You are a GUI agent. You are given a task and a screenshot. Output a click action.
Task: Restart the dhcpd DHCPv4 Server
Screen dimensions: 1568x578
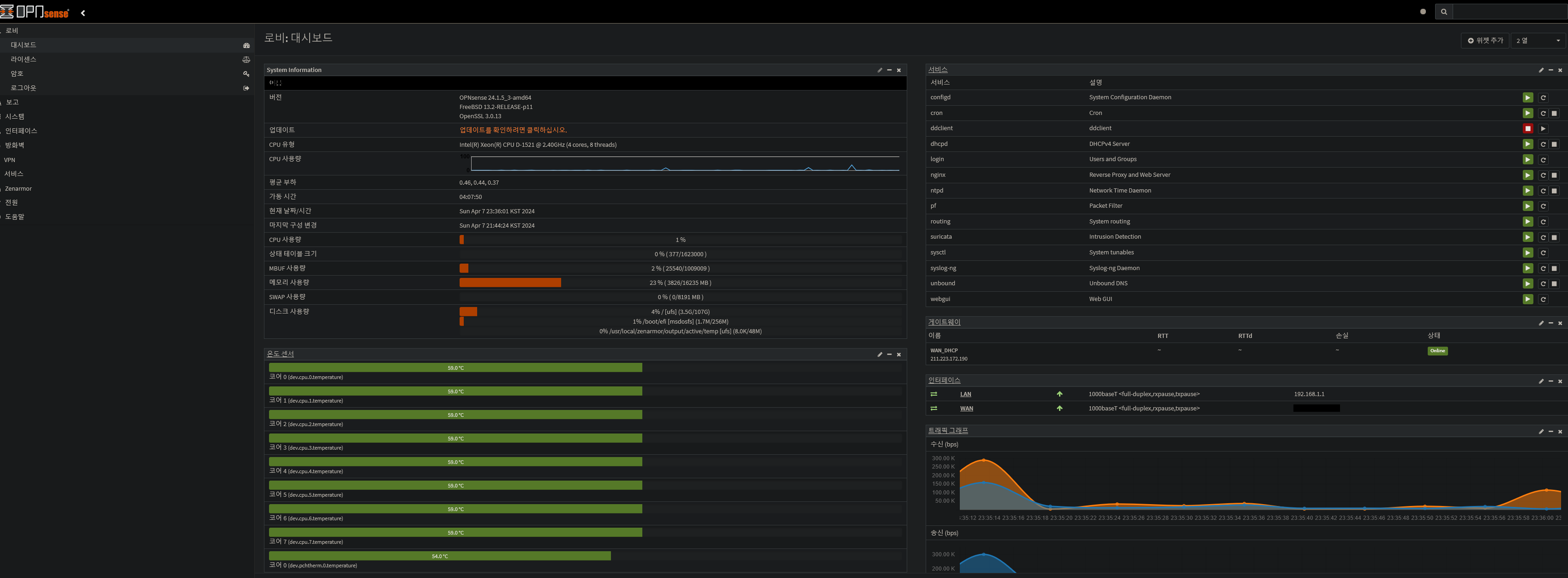pos(1543,144)
